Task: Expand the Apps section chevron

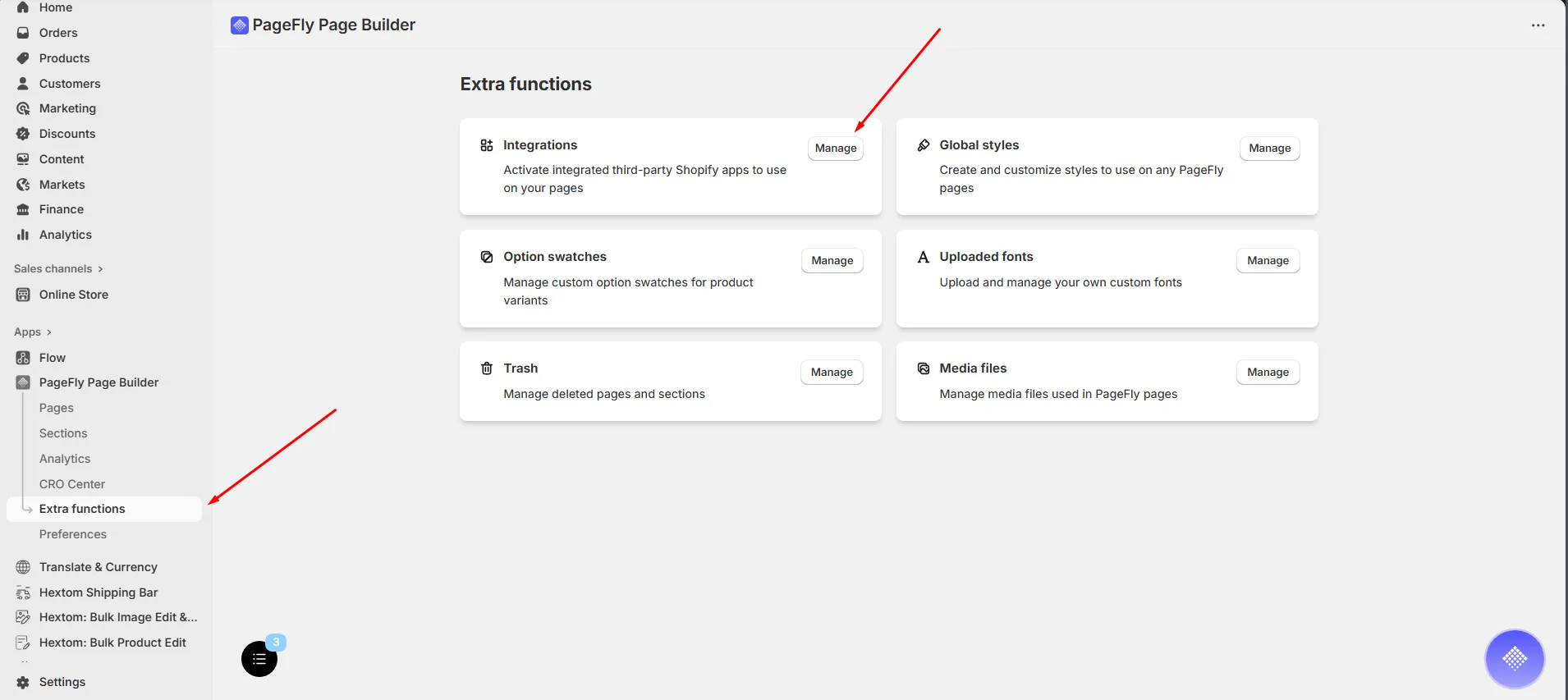Action: click(x=49, y=332)
